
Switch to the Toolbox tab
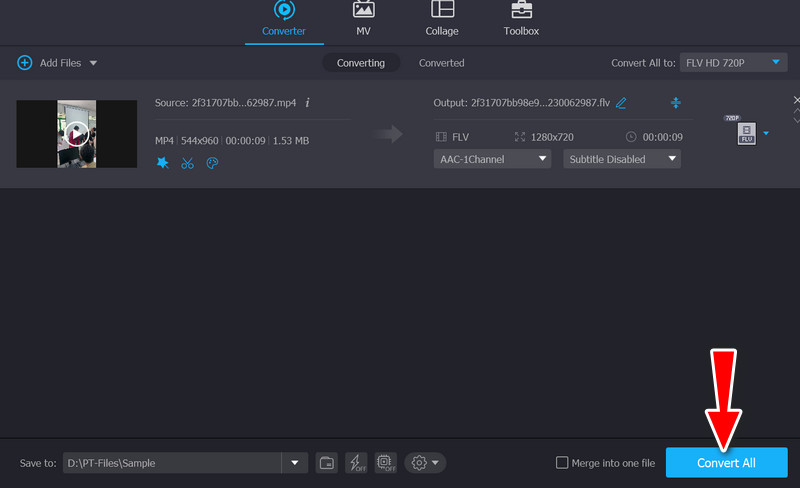pyautogui.click(x=521, y=20)
